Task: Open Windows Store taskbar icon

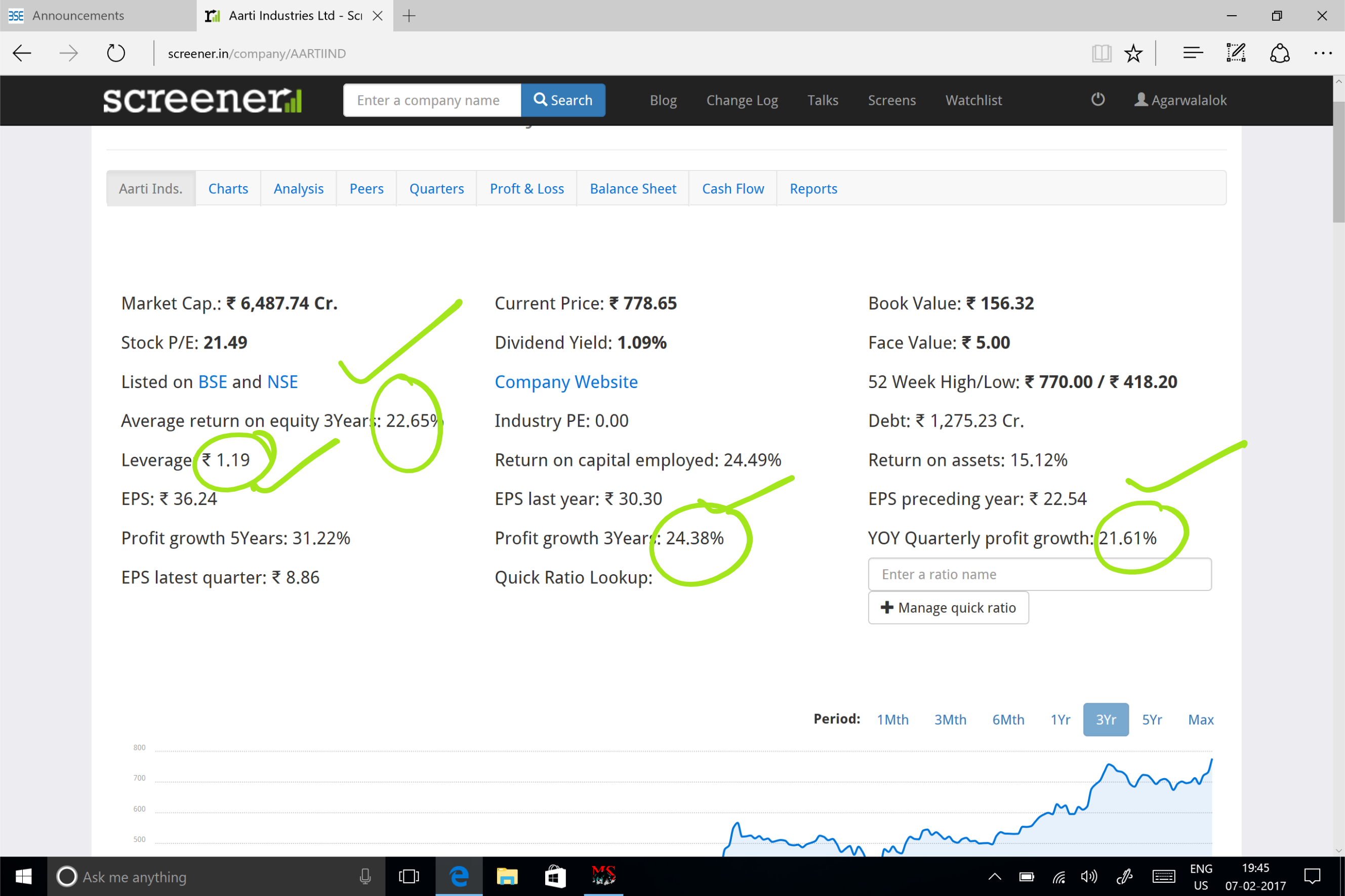Action: pyautogui.click(x=555, y=876)
